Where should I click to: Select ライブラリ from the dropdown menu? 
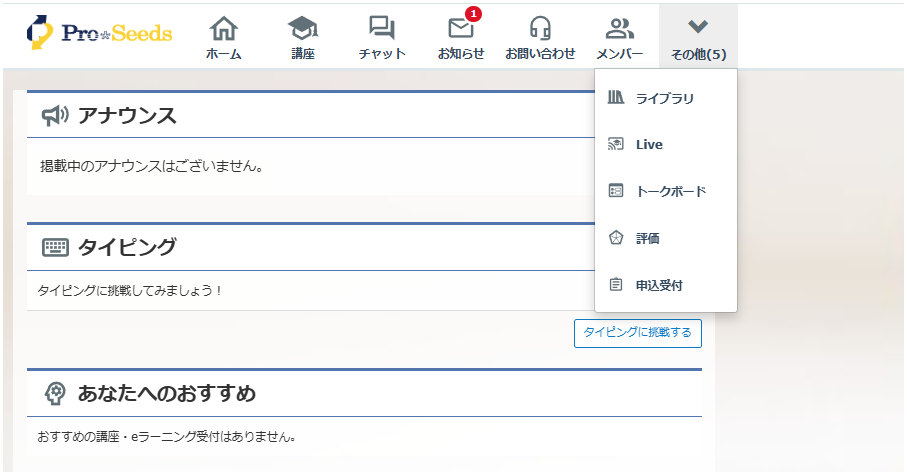coord(664,98)
